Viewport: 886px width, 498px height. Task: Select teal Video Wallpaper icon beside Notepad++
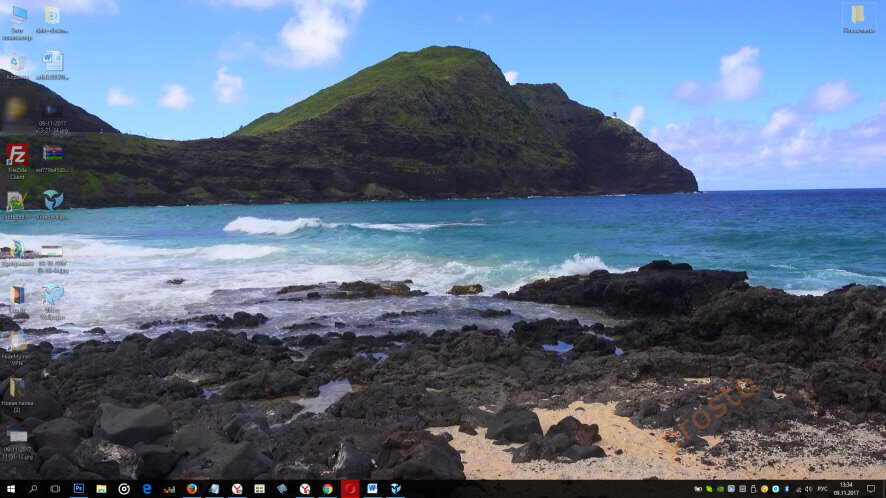pos(53,205)
